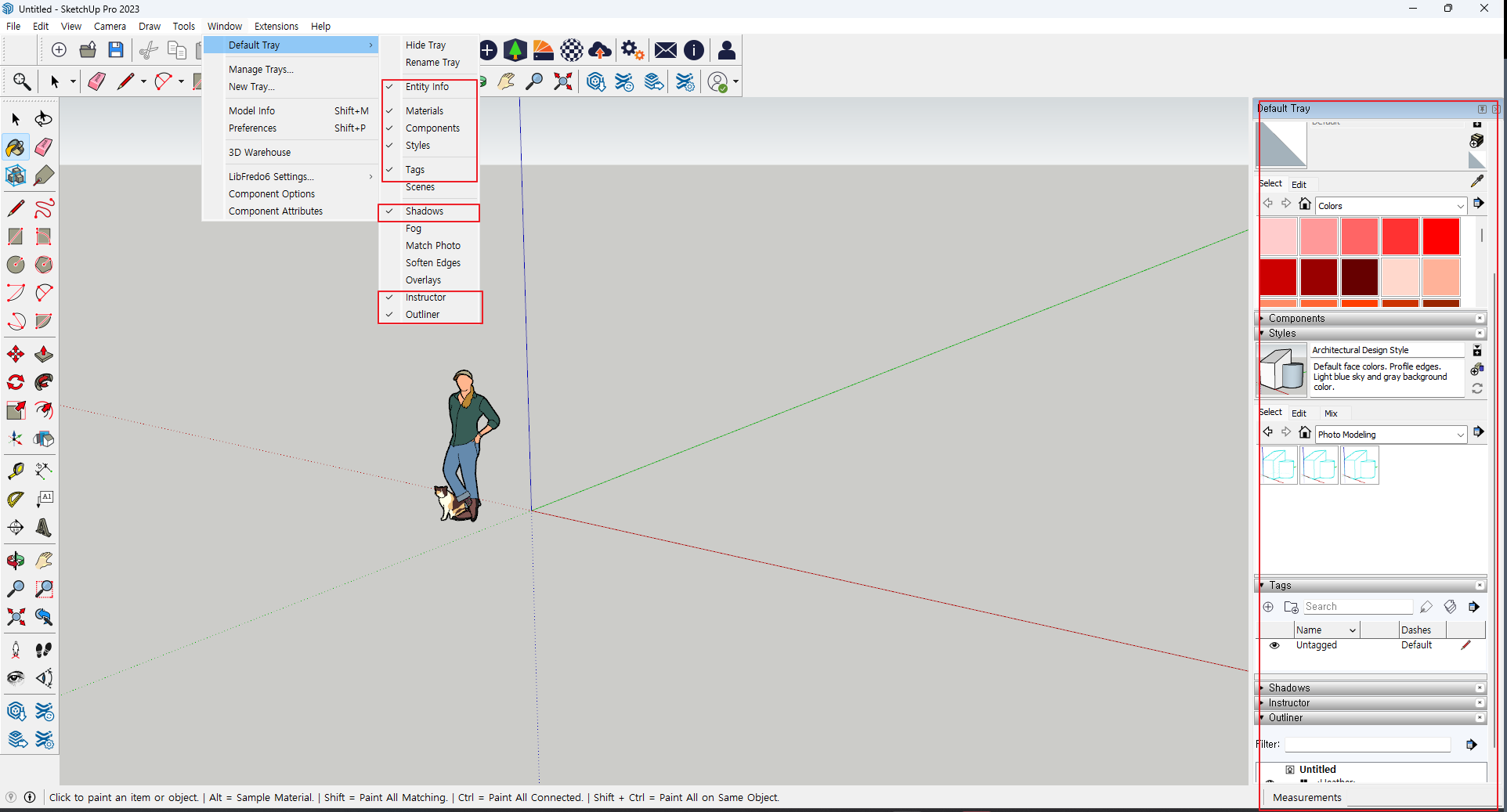Click the 3D Warehouse cloud upload icon
This screenshot has height=812, width=1507.
click(x=600, y=50)
